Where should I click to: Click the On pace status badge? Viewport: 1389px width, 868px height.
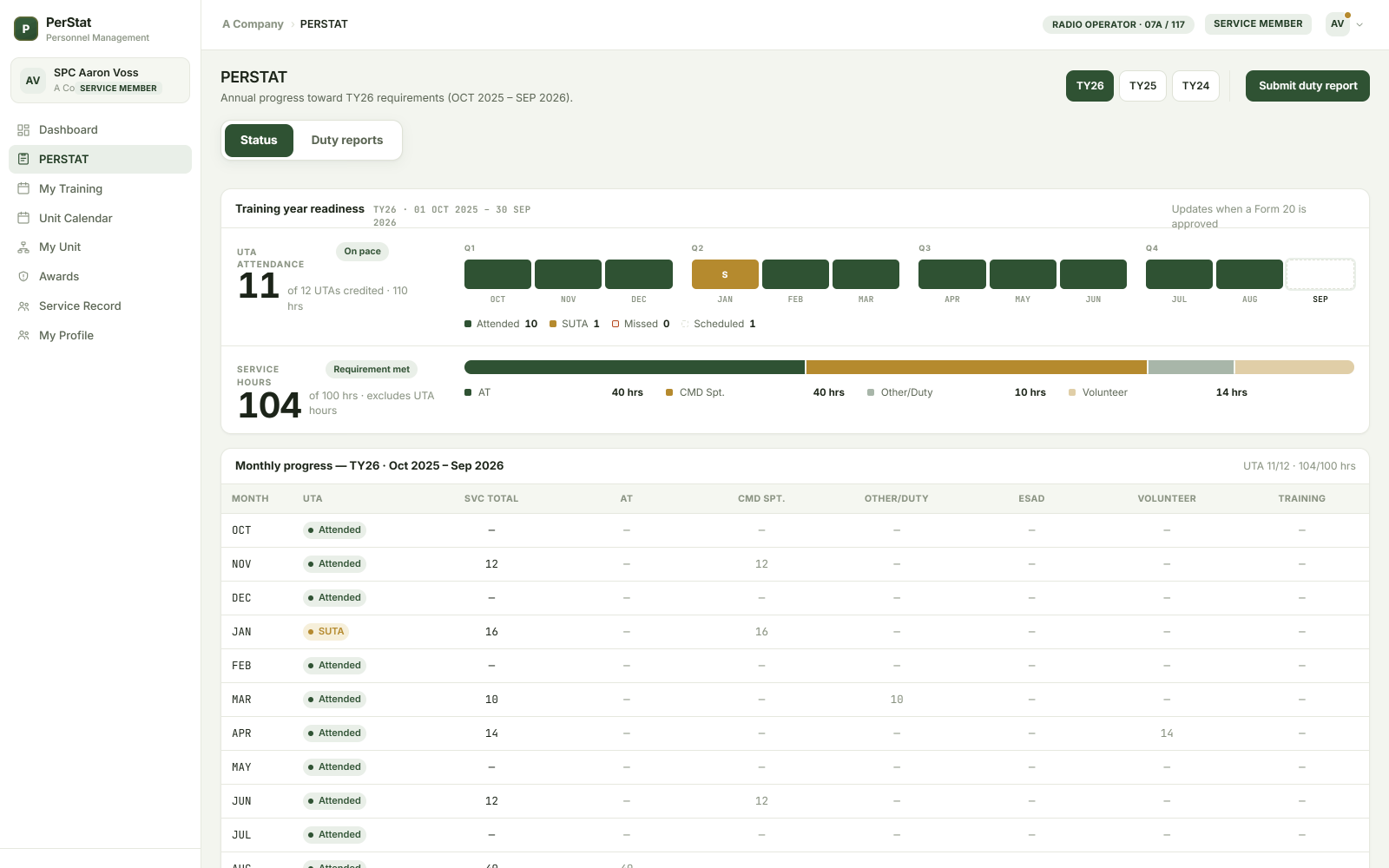(362, 252)
